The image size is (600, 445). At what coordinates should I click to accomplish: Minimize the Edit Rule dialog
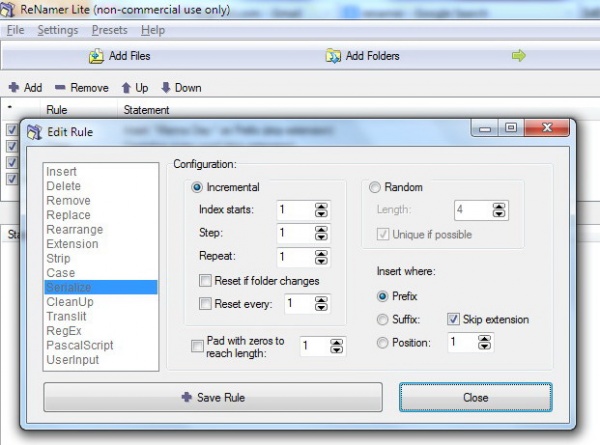[484, 128]
